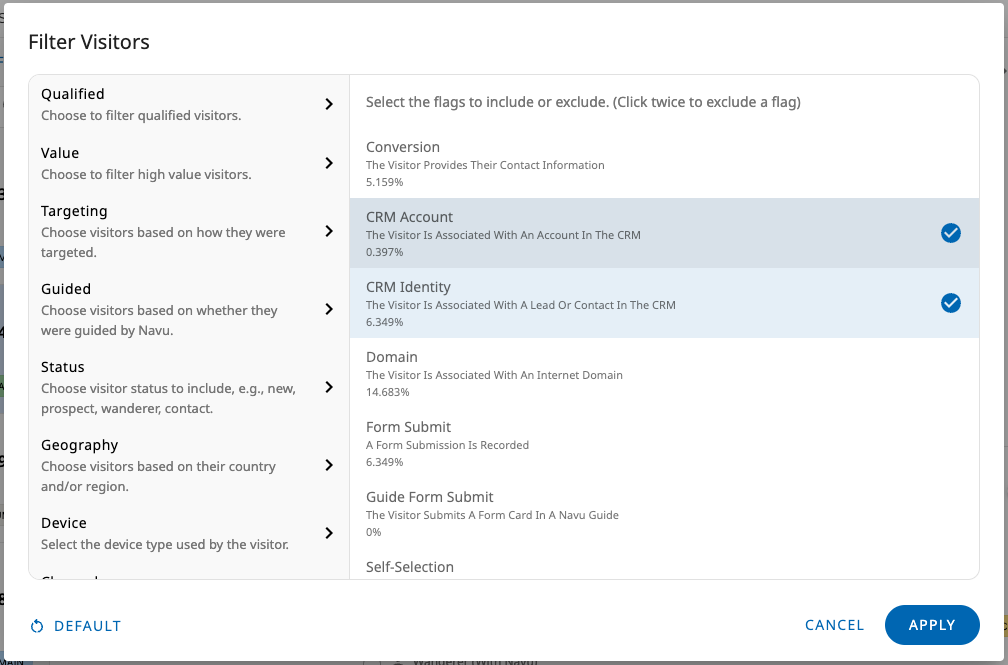Image resolution: width=1008 pixels, height=665 pixels.
Task: Expand the Targeting filter chevron
Action: [x=329, y=231]
